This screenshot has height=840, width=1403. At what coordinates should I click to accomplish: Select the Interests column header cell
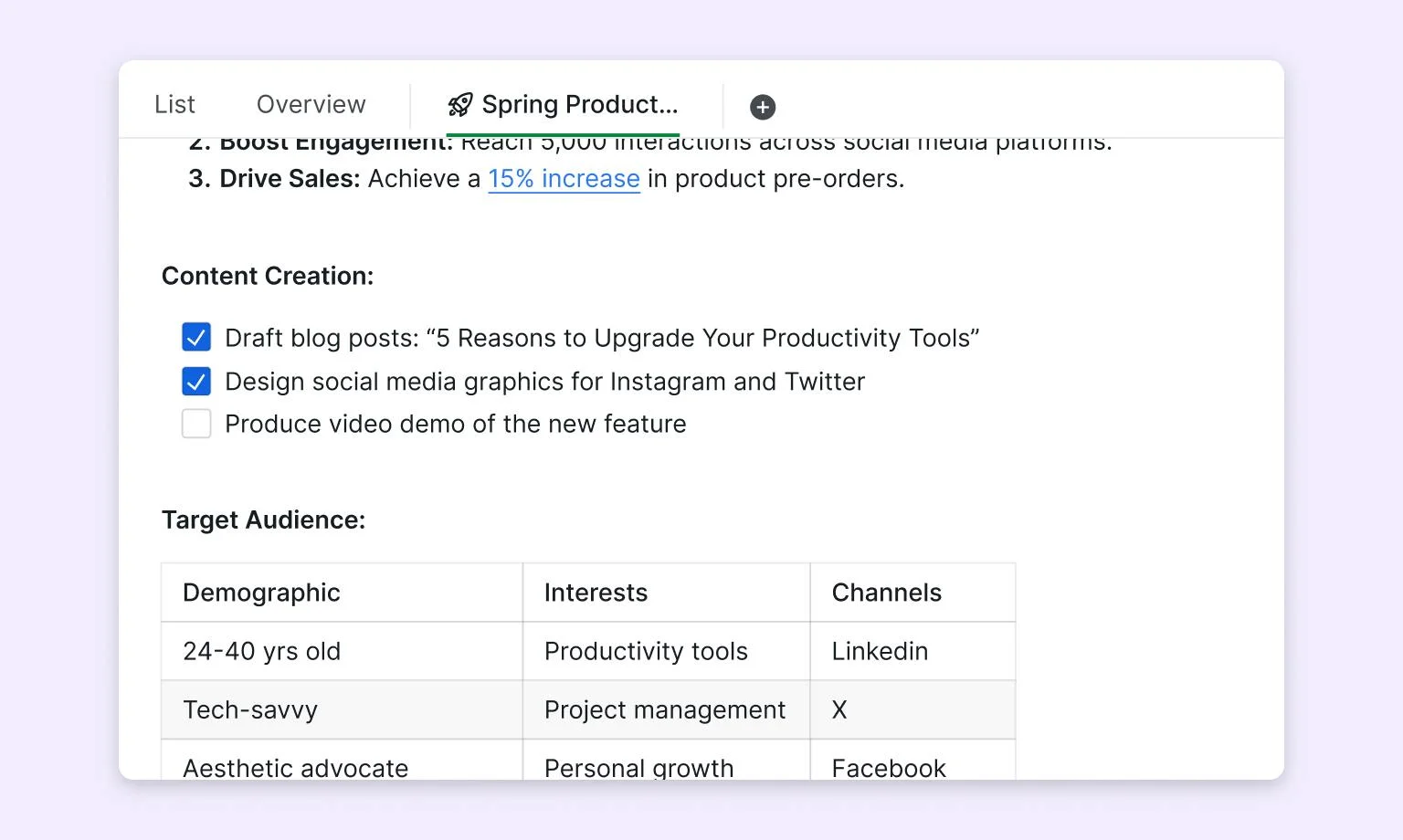(666, 593)
